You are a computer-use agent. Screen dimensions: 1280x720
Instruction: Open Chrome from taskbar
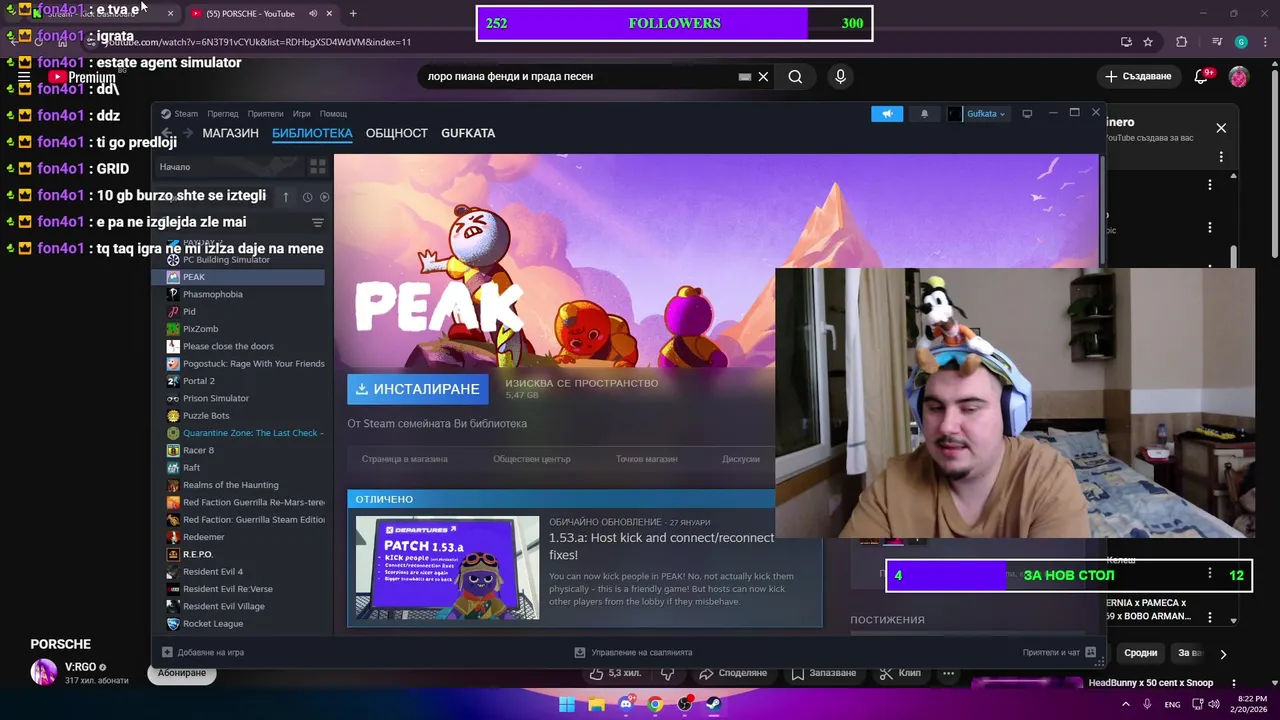[x=655, y=704]
